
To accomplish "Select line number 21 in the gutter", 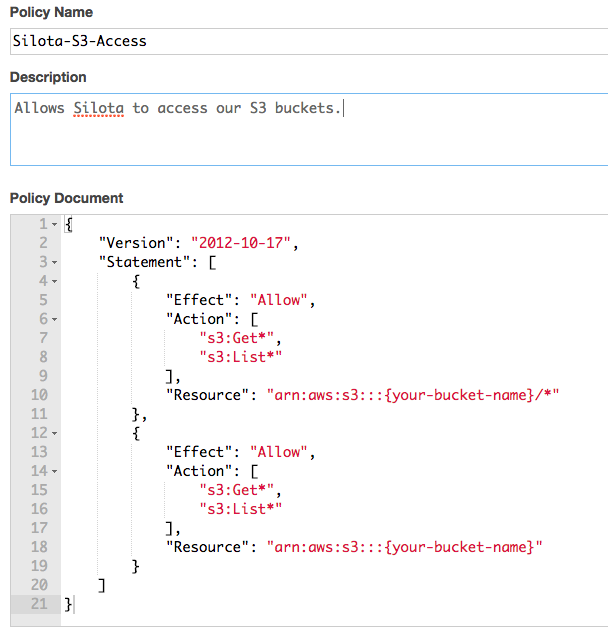I will tap(39, 604).
